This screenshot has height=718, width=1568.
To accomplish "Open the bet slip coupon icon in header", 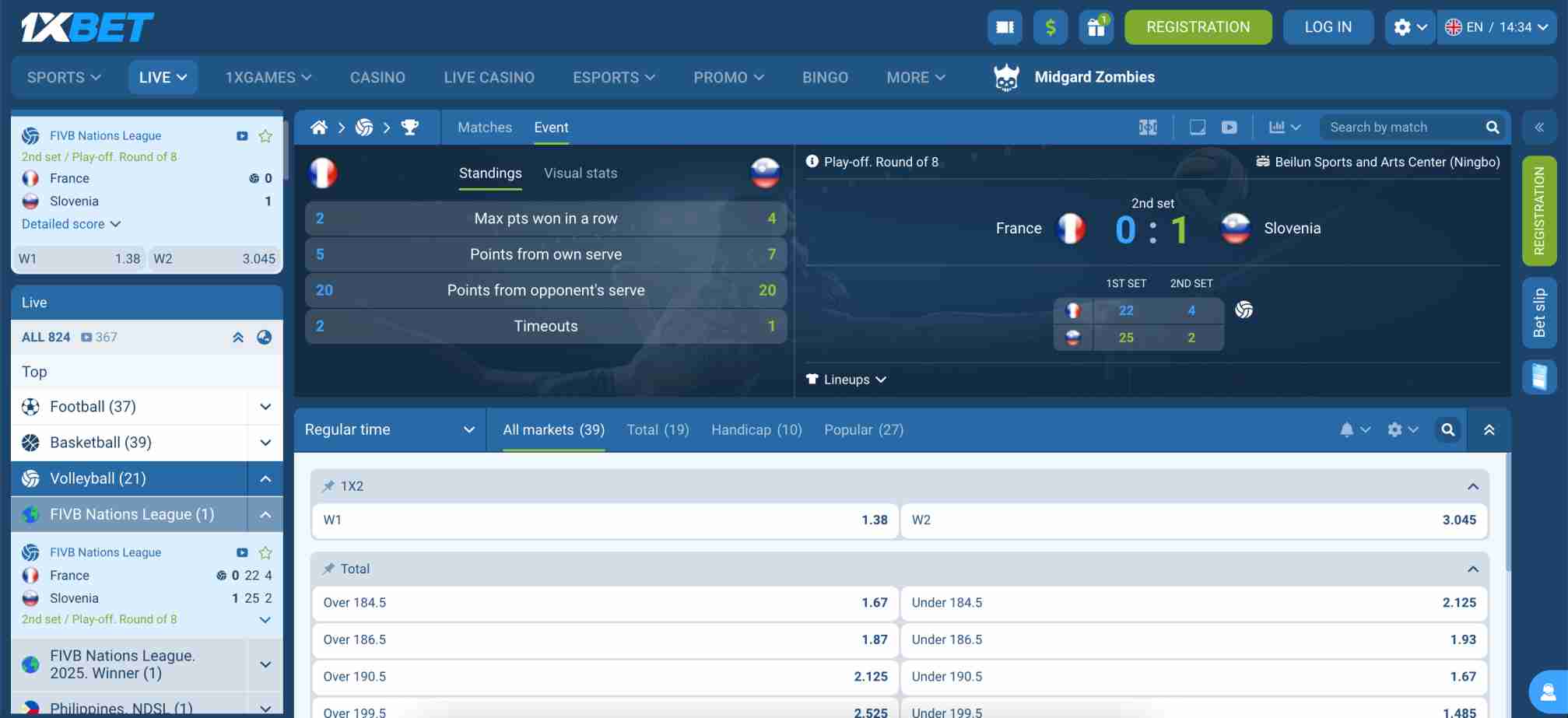I will pyautogui.click(x=1005, y=27).
